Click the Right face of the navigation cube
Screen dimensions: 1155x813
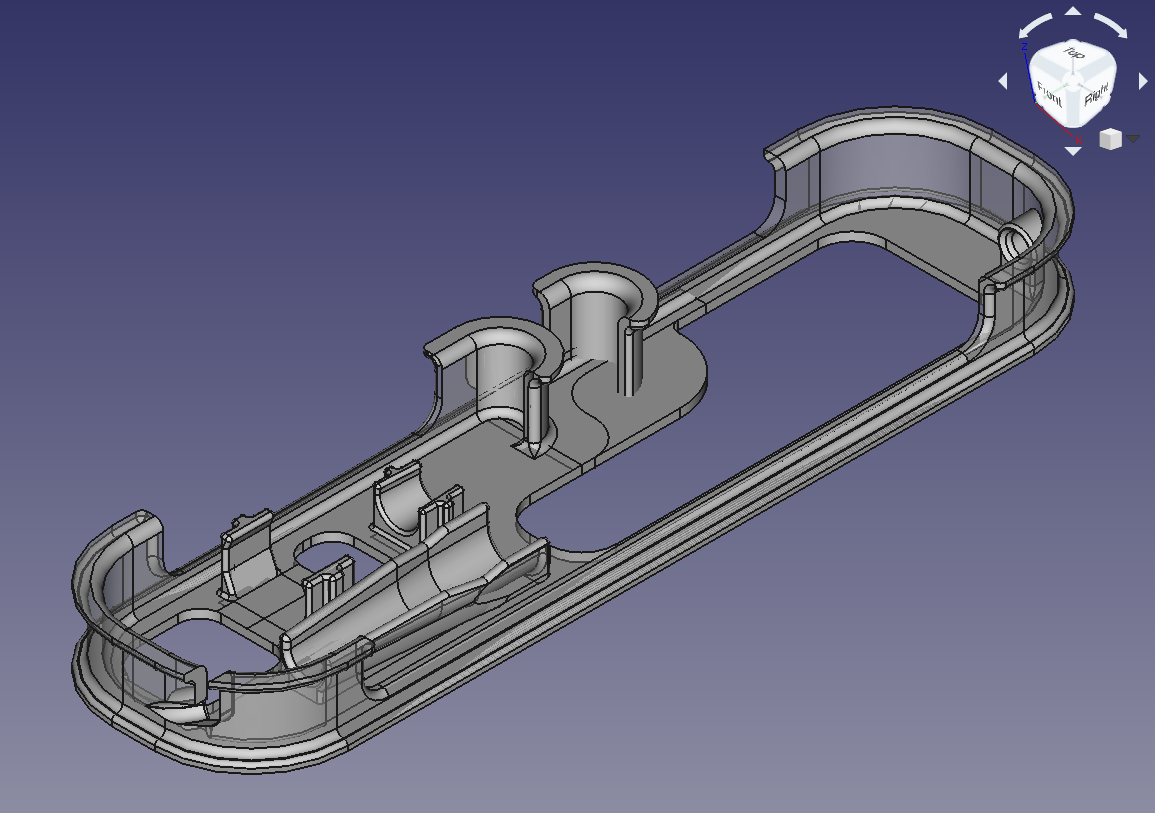[1095, 95]
